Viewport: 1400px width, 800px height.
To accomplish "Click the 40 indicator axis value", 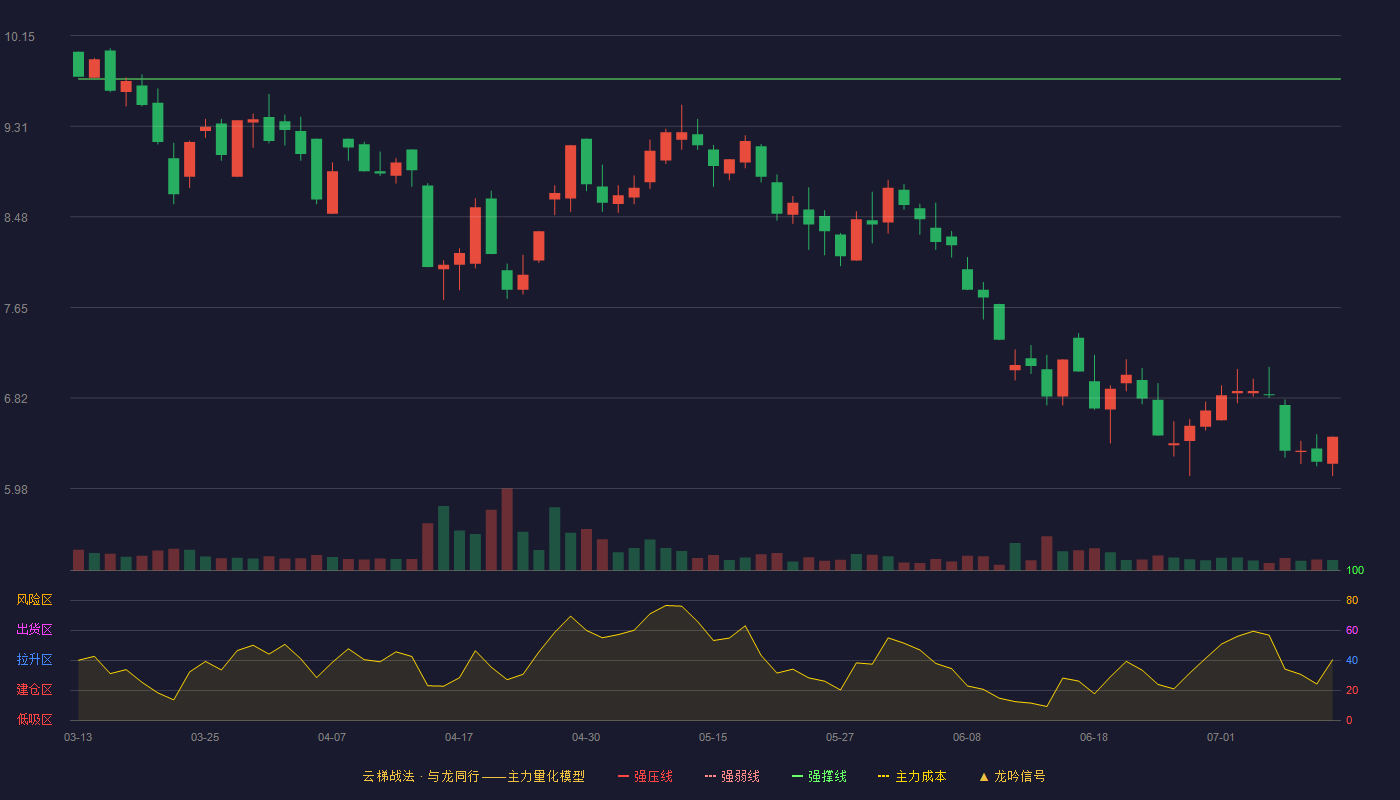I will click(x=1352, y=661).
